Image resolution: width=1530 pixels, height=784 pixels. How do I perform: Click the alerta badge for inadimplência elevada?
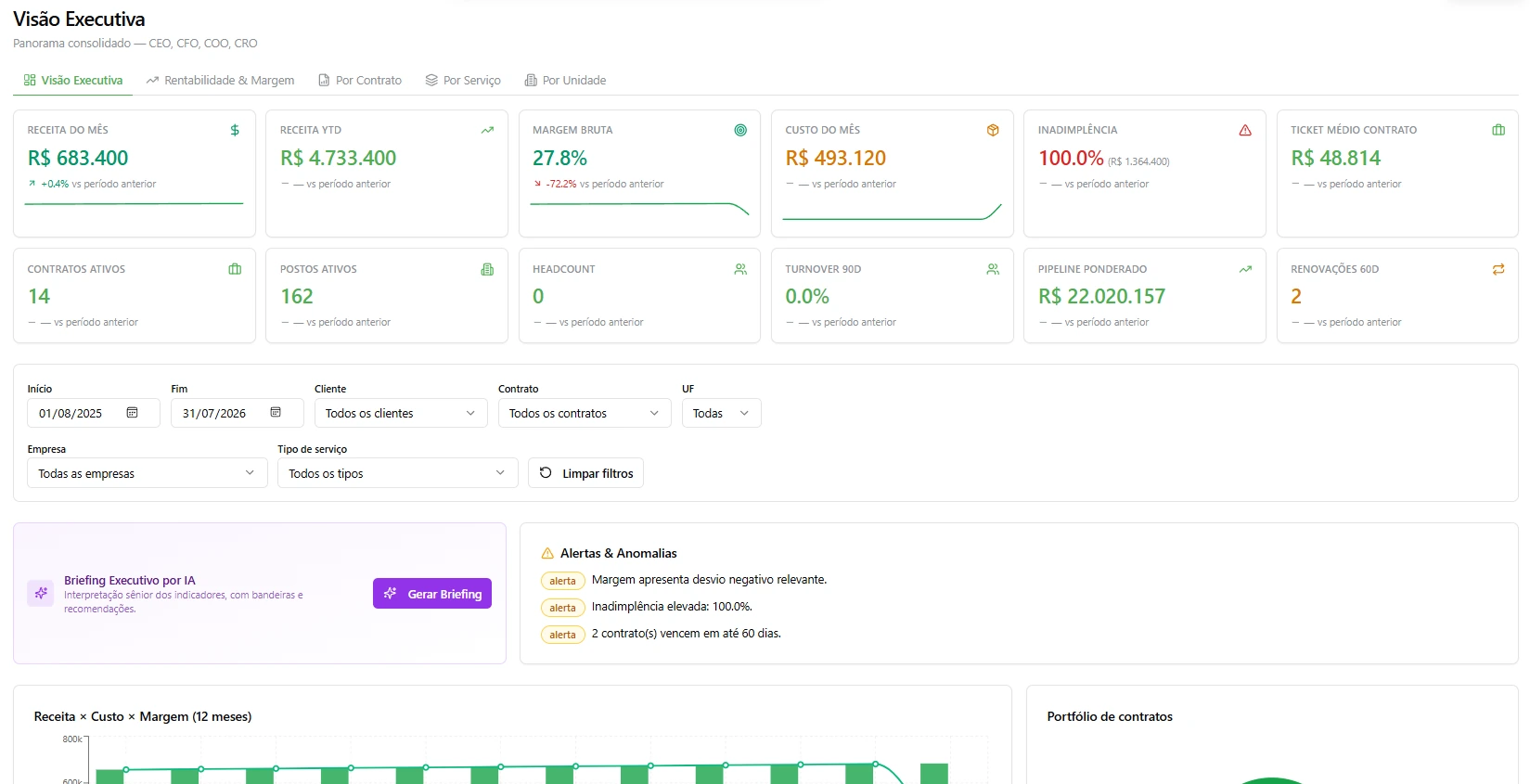(x=562, y=608)
